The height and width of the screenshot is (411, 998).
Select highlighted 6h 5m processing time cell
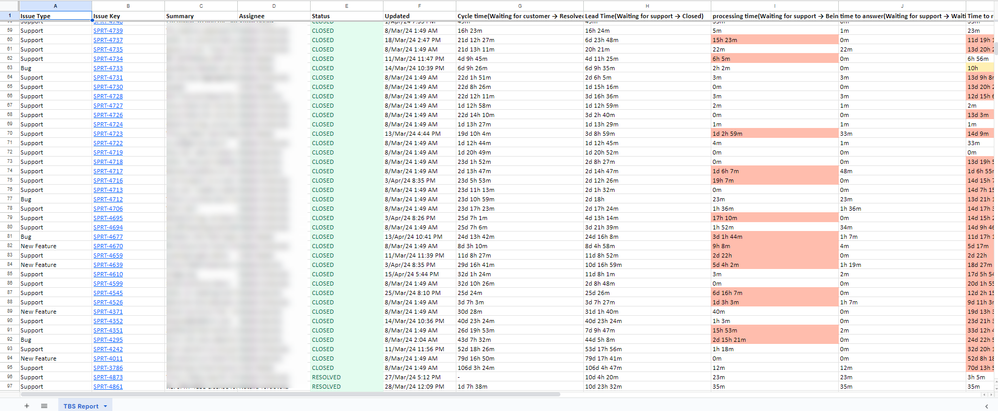[774, 59]
